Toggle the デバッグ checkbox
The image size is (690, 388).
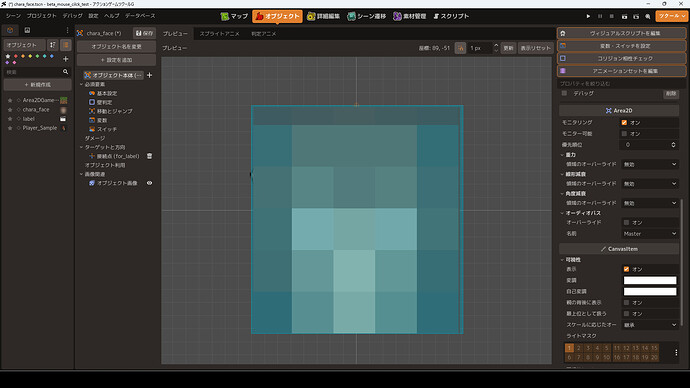pos(564,93)
